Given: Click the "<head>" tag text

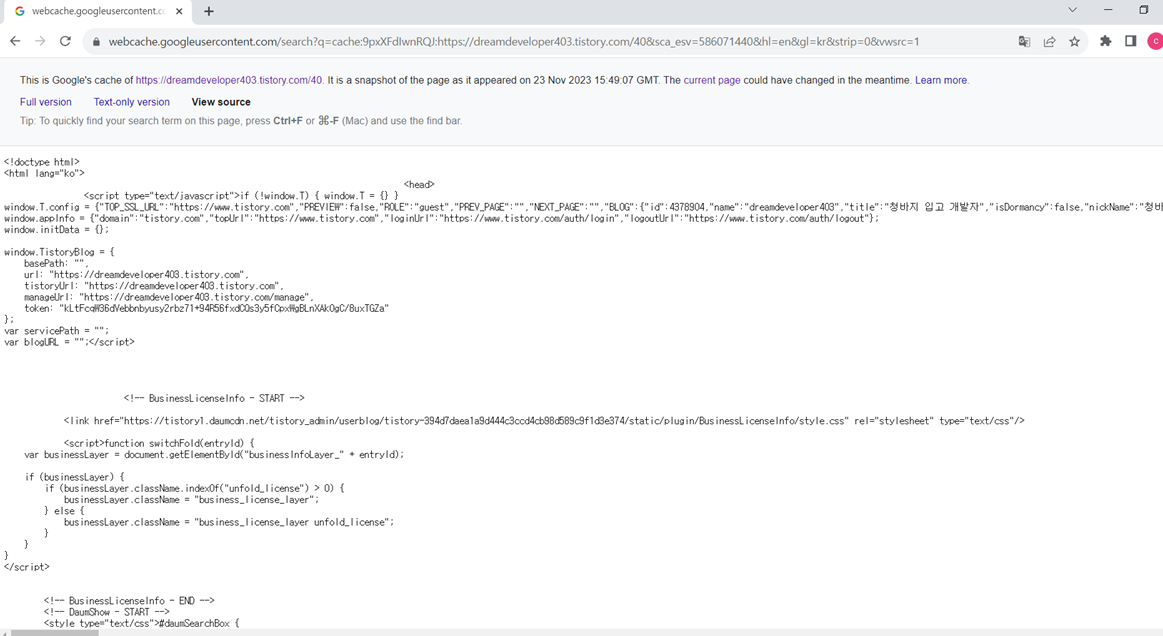Looking at the screenshot, I should [419, 185].
